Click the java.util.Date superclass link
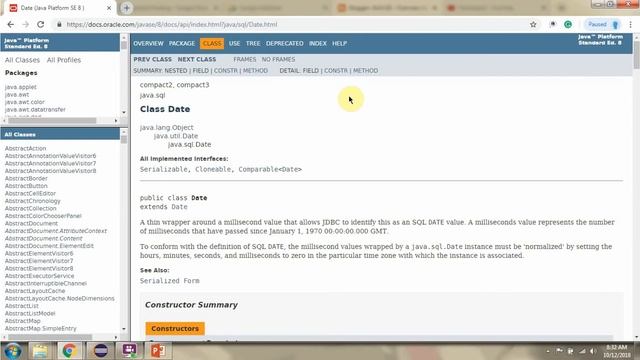Viewport: 640px width, 360px height. click(176, 136)
